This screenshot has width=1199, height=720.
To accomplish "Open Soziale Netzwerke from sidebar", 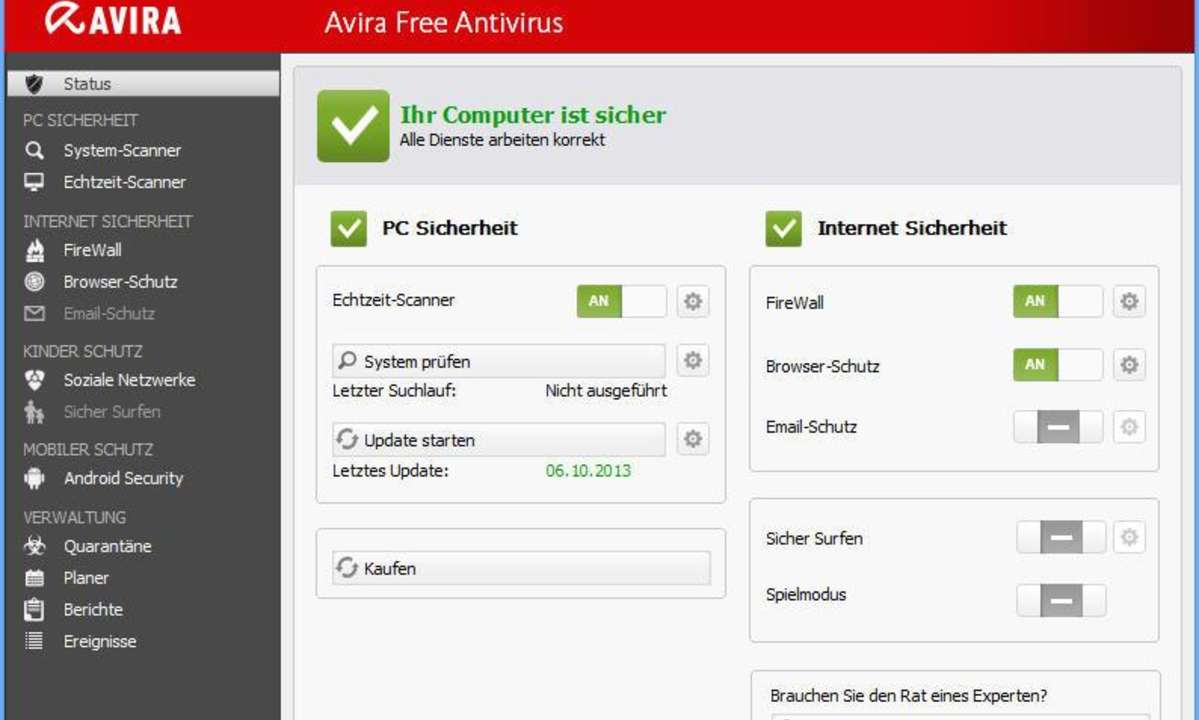I will [x=130, y=380].
